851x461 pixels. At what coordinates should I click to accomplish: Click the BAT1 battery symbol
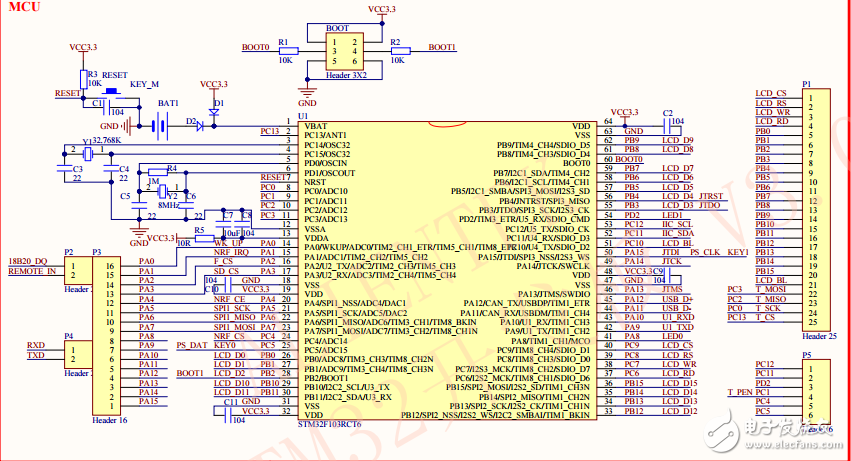(x=161, y=125)
